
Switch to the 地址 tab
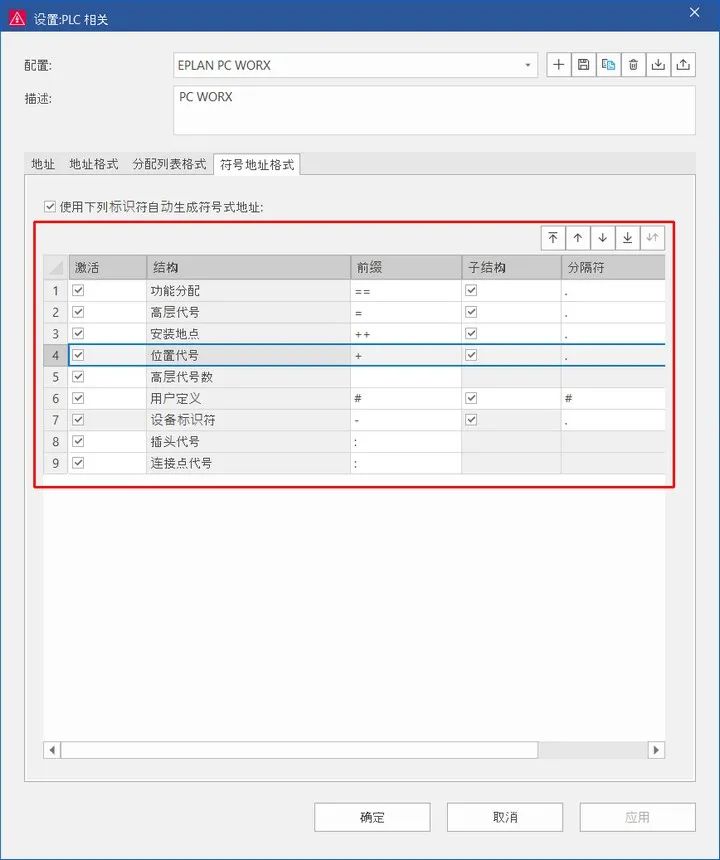click(43, 164)
